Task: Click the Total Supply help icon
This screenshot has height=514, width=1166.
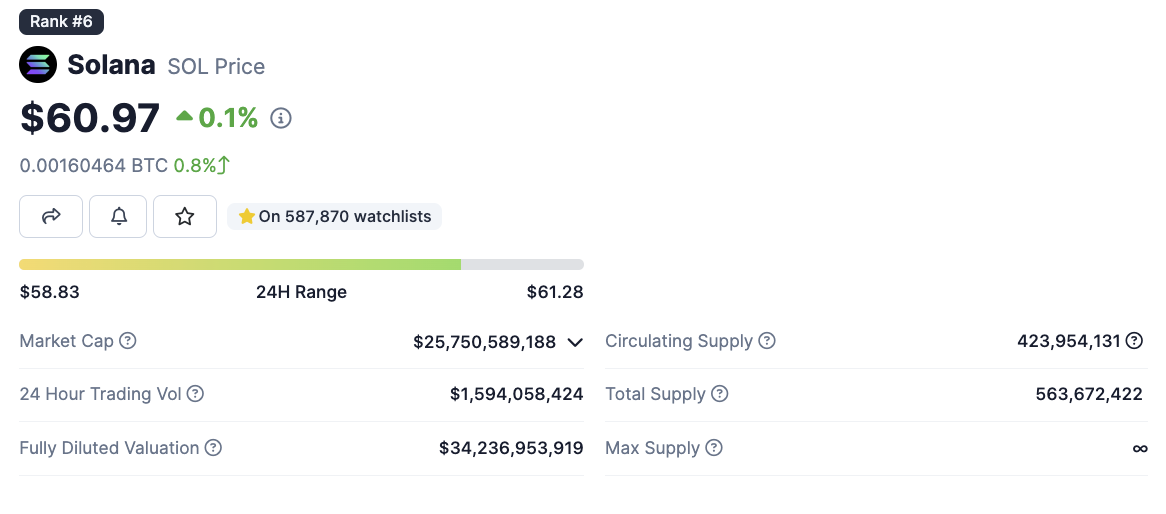Action: click(x=719, y=393)
